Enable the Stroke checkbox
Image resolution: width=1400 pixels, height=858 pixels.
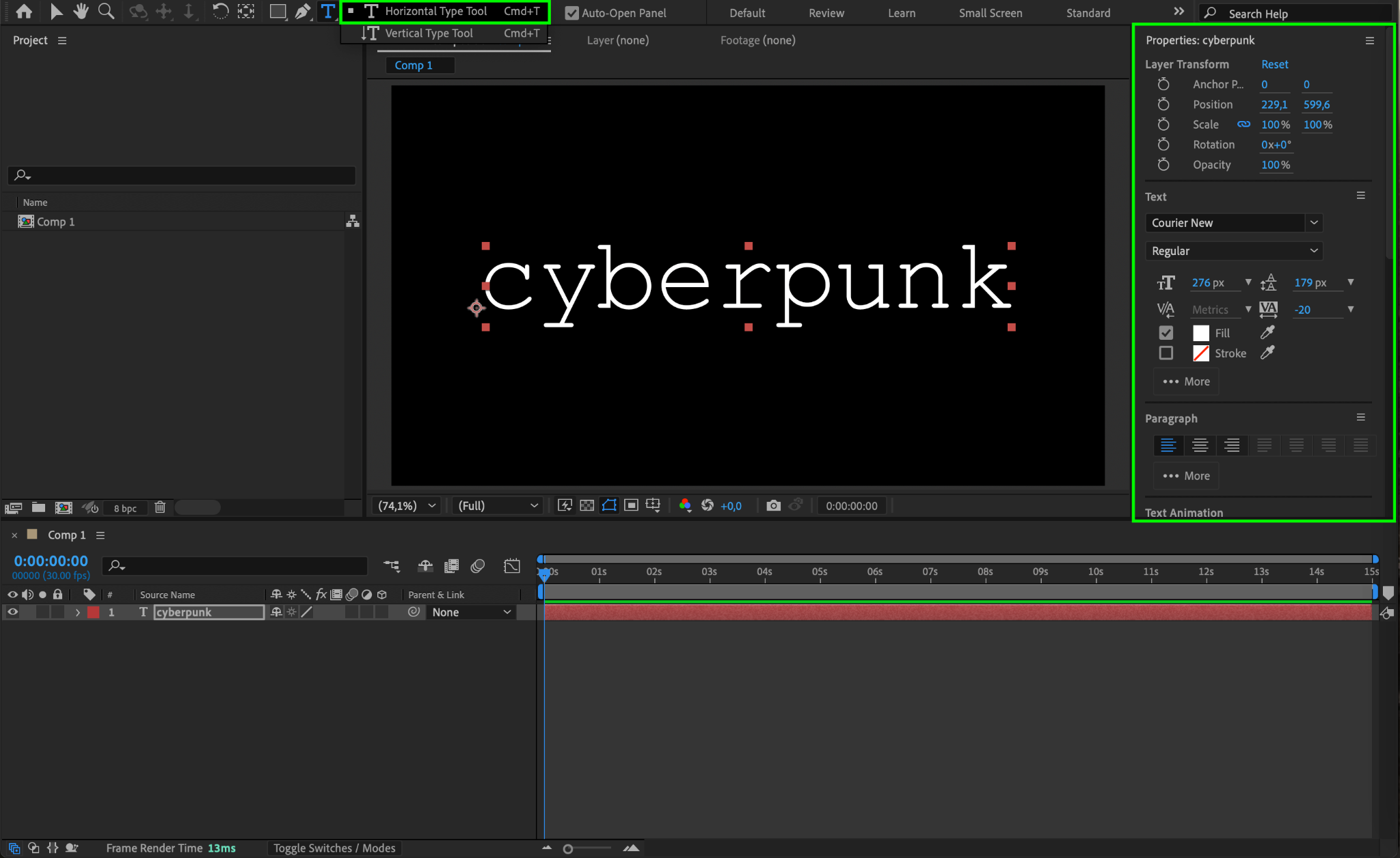point(1166,353)
